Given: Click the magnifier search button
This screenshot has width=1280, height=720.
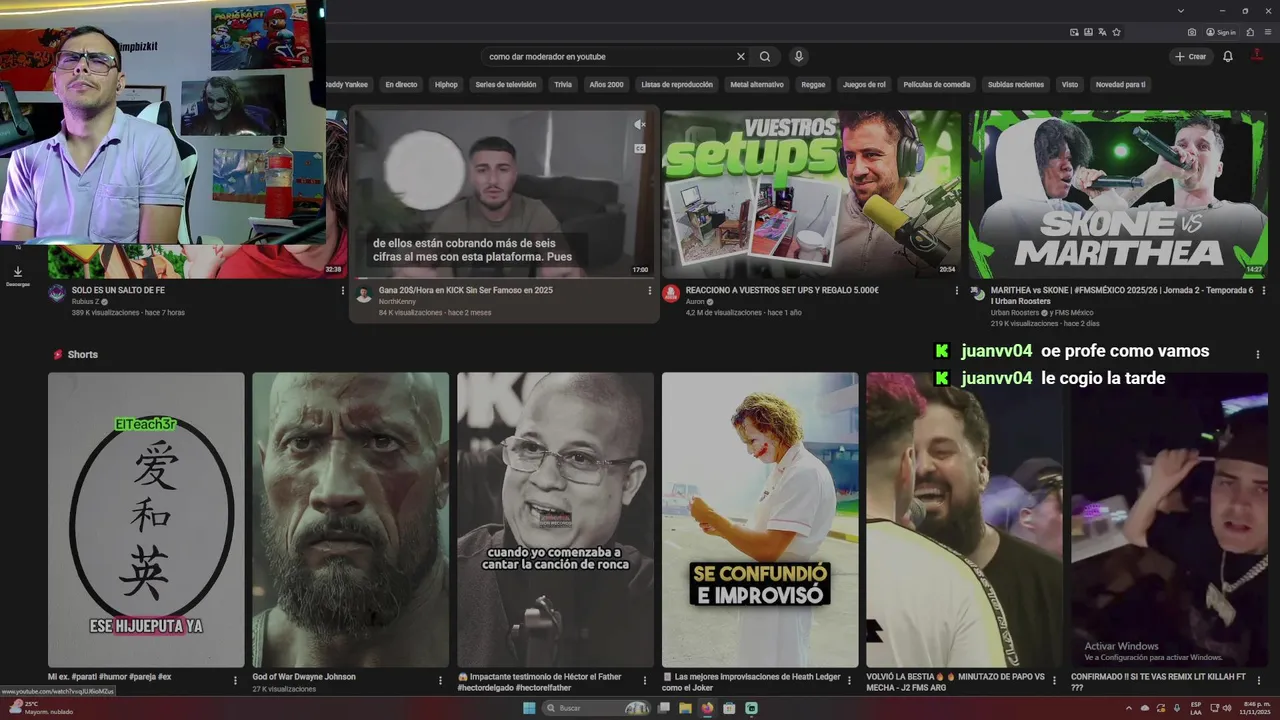Looking at the screenshot, I should point(765,57).
